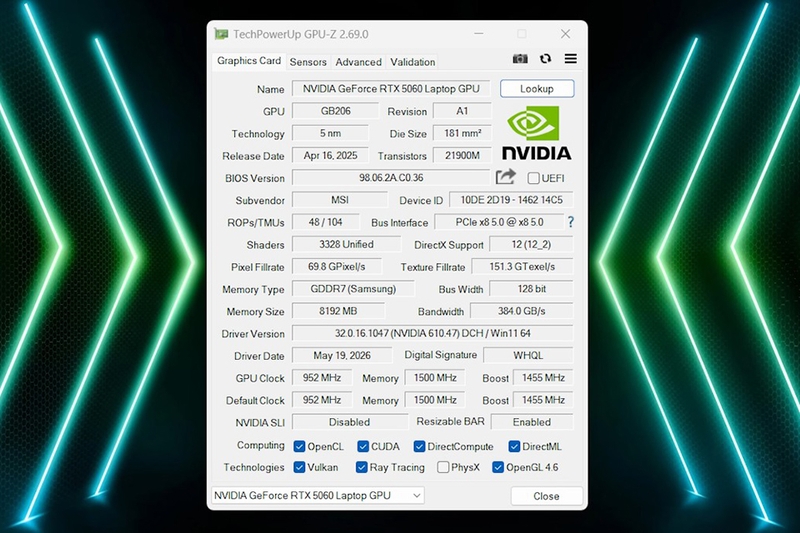Click the 128 bit bus width field

pyautogui.click(x=531, y=289)
